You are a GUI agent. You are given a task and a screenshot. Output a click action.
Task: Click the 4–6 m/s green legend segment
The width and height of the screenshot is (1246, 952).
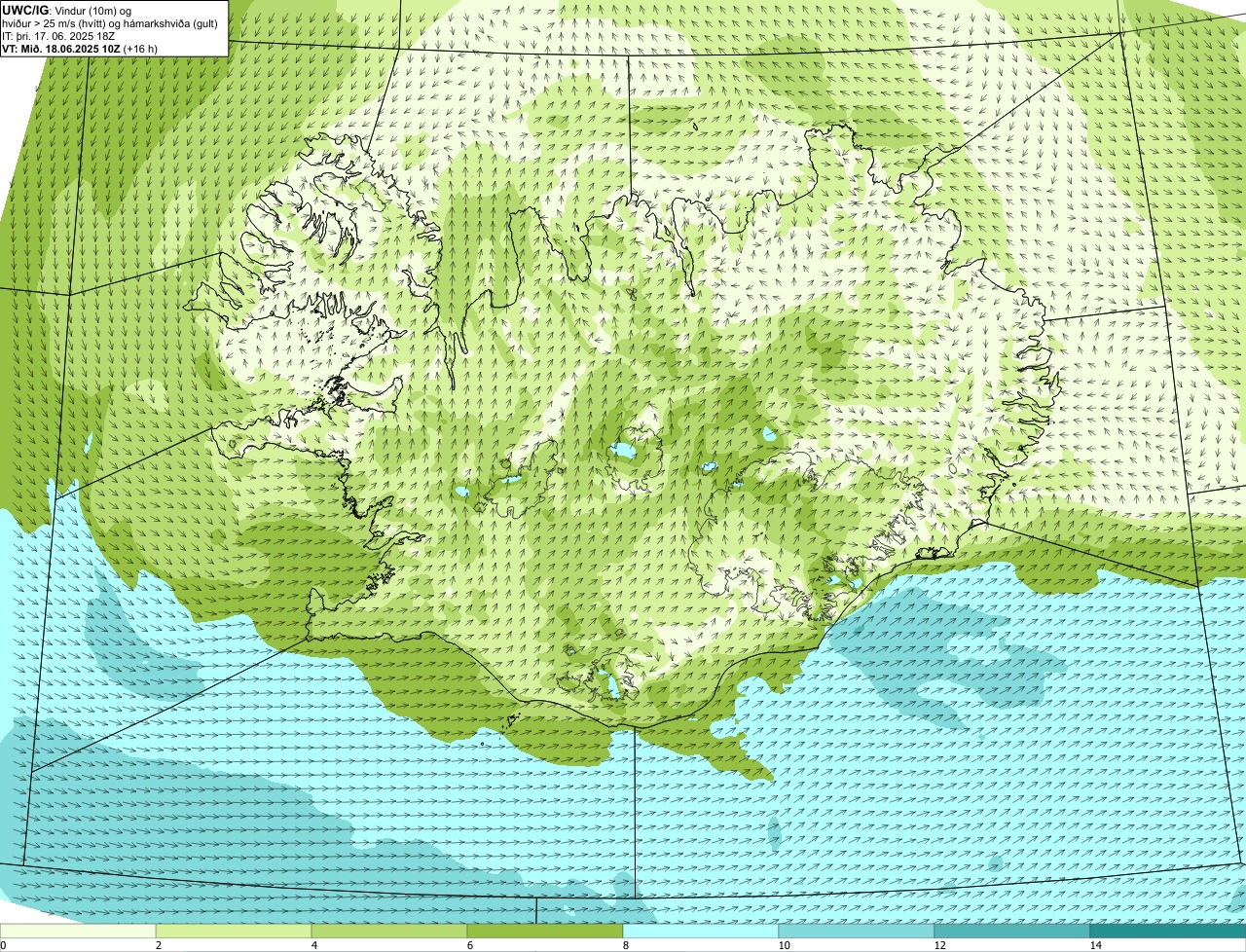pos(389,931)
